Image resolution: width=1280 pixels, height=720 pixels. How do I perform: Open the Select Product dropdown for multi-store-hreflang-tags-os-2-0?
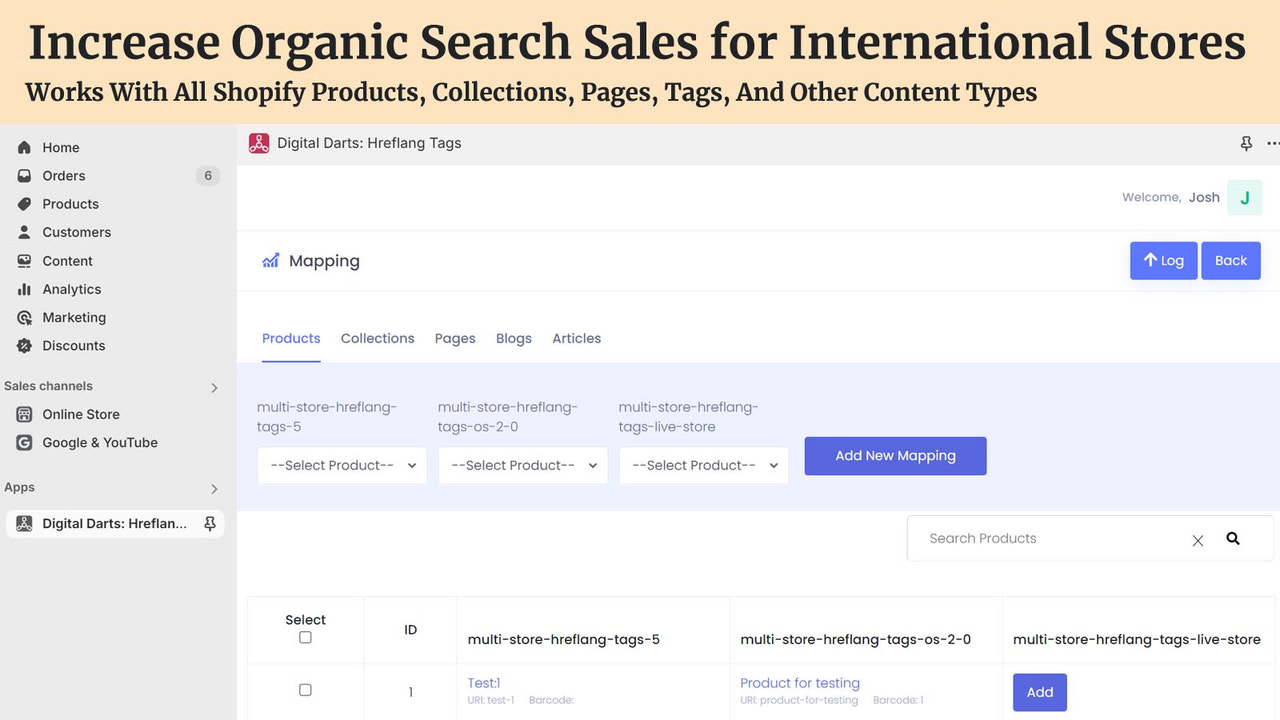(522, 465)
